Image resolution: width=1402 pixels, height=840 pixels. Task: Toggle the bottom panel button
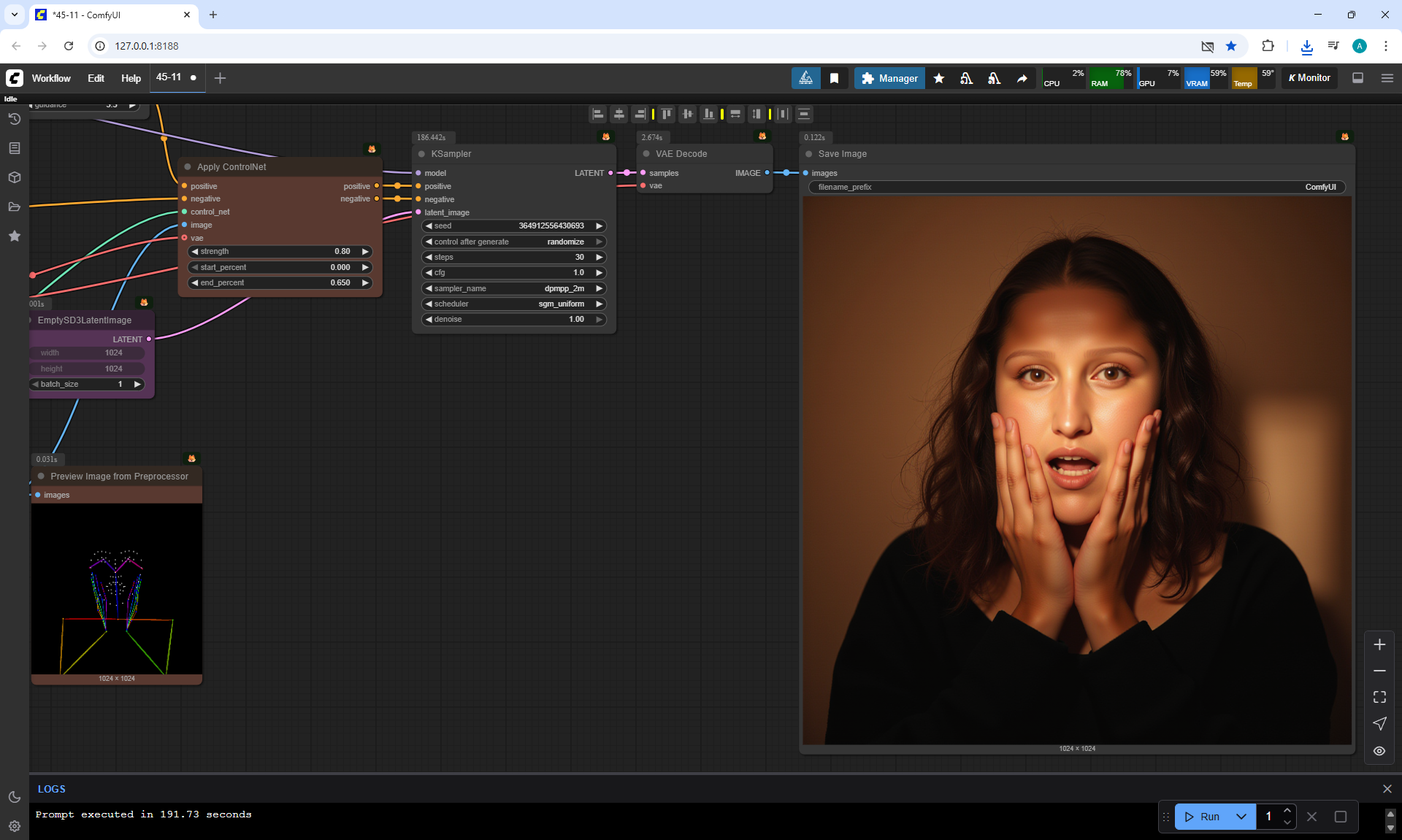pyautogui.click(x=1357, y=78)
